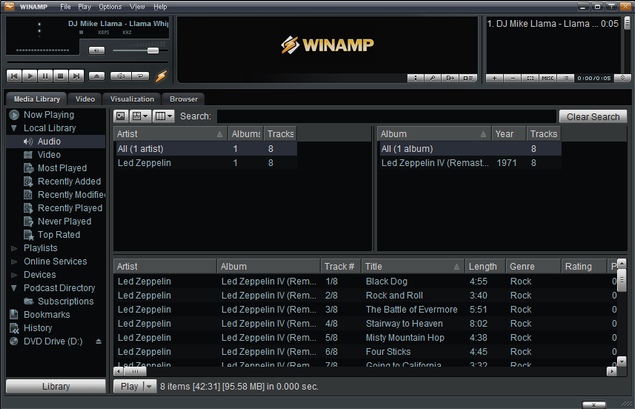Screen dimensions: 635x409
Task: Open the File menu
Action: point(65,6)
